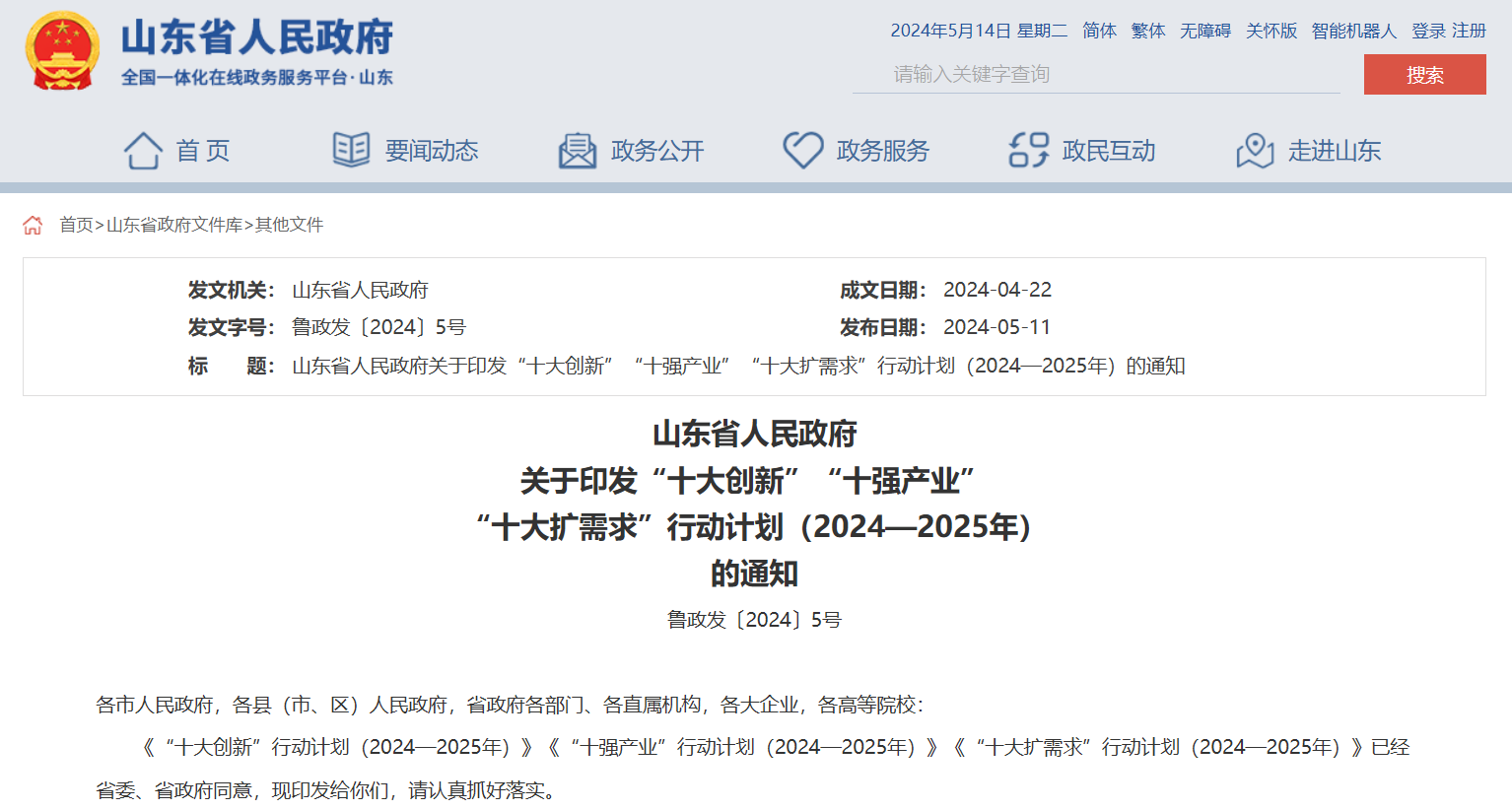Enable 无障碍 accessibility mode

tap(1204, 31)
